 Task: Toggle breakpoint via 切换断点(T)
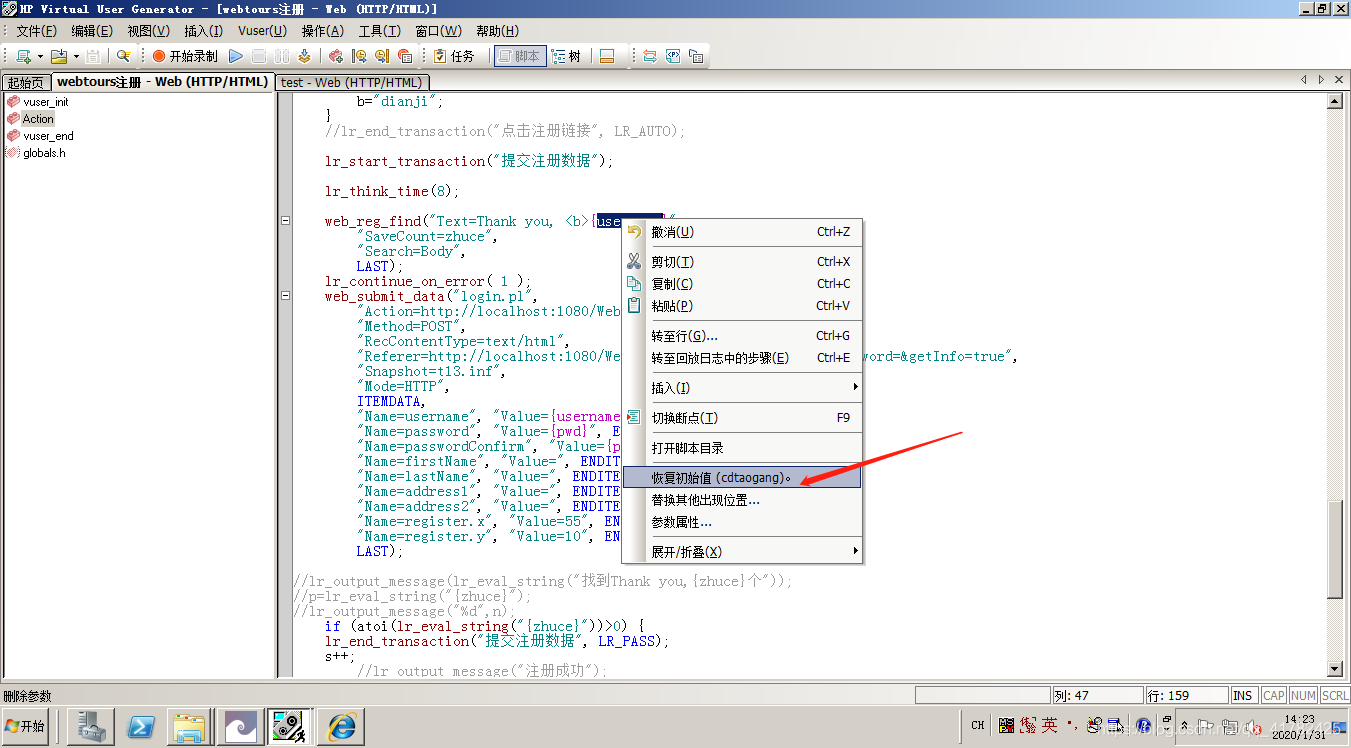pos(742,418)
